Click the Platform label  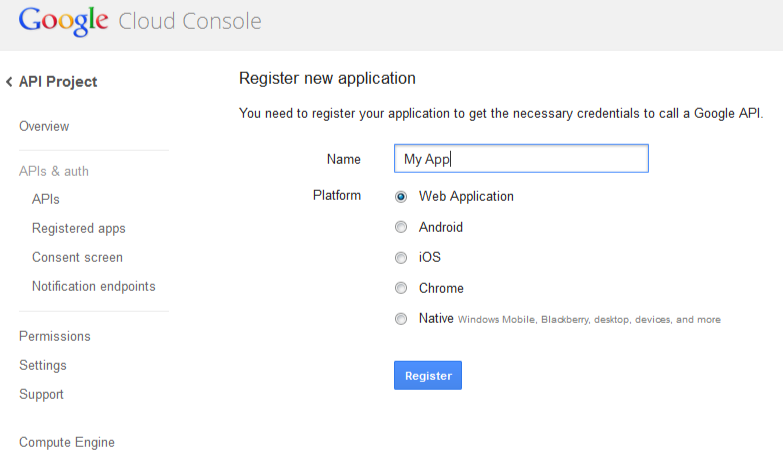tap(337, 195)
